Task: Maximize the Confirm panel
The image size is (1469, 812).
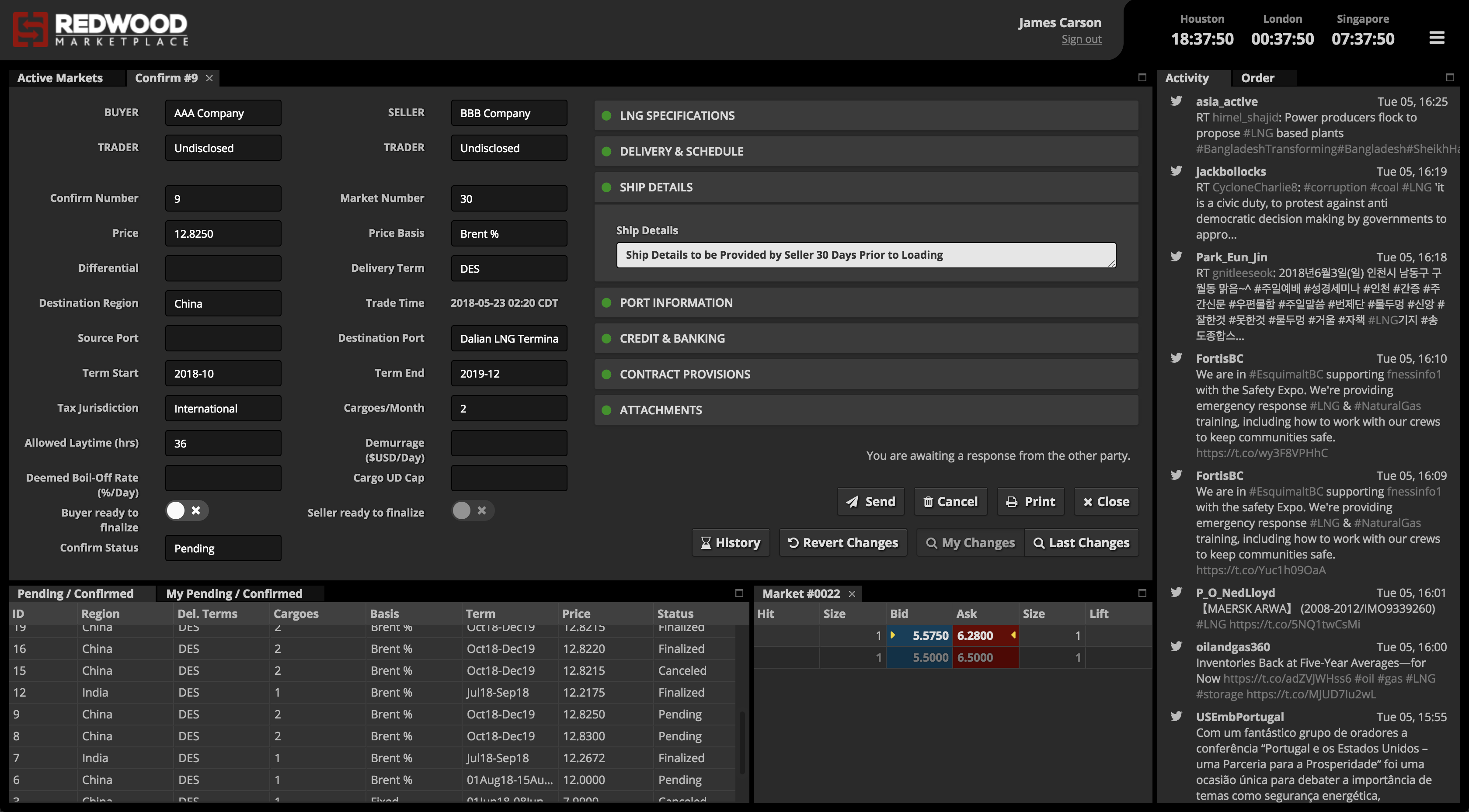Action: [x=1142, y=77]
